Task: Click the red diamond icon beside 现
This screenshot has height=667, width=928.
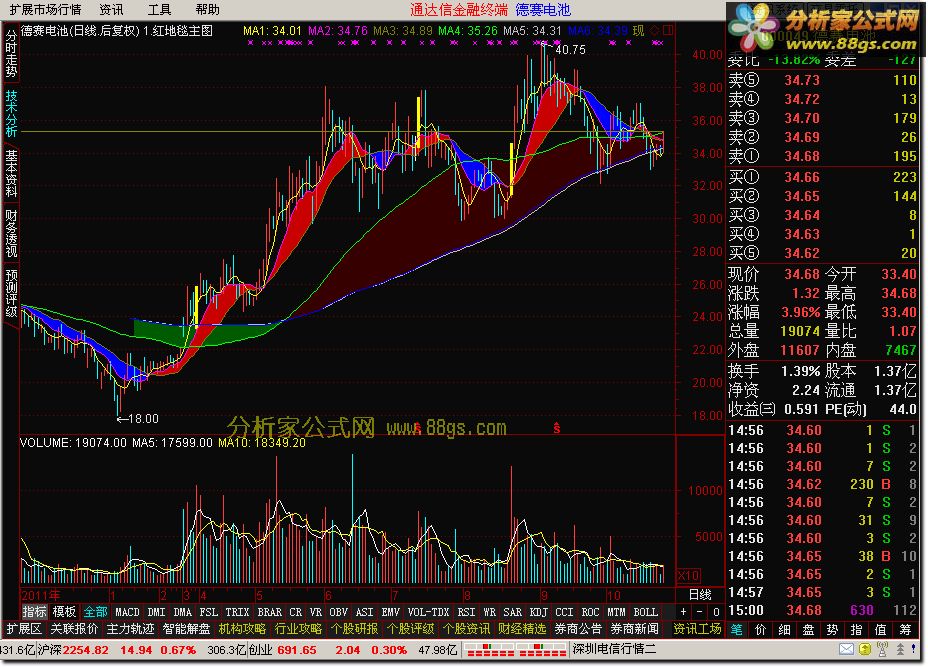Action: [x=655, y=30]
